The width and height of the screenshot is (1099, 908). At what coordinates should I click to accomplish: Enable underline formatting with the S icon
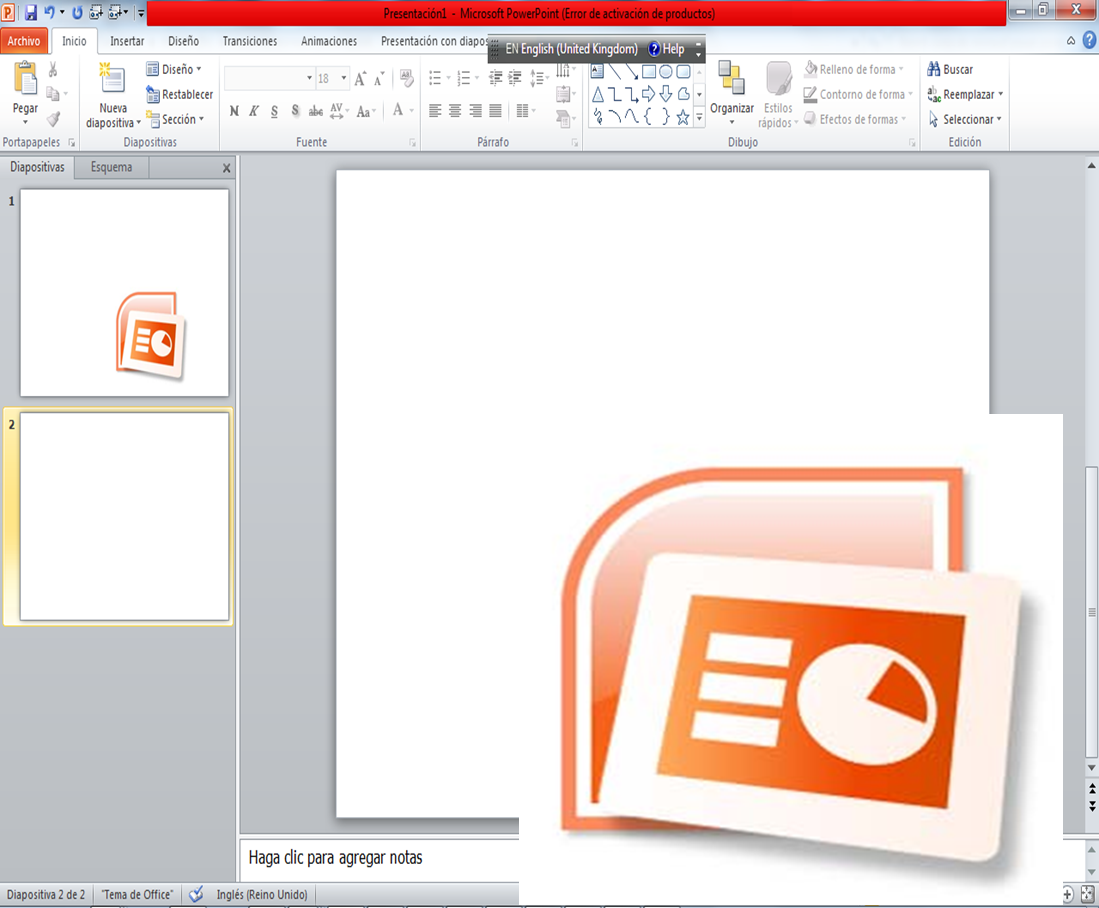[x=274, y=111]
